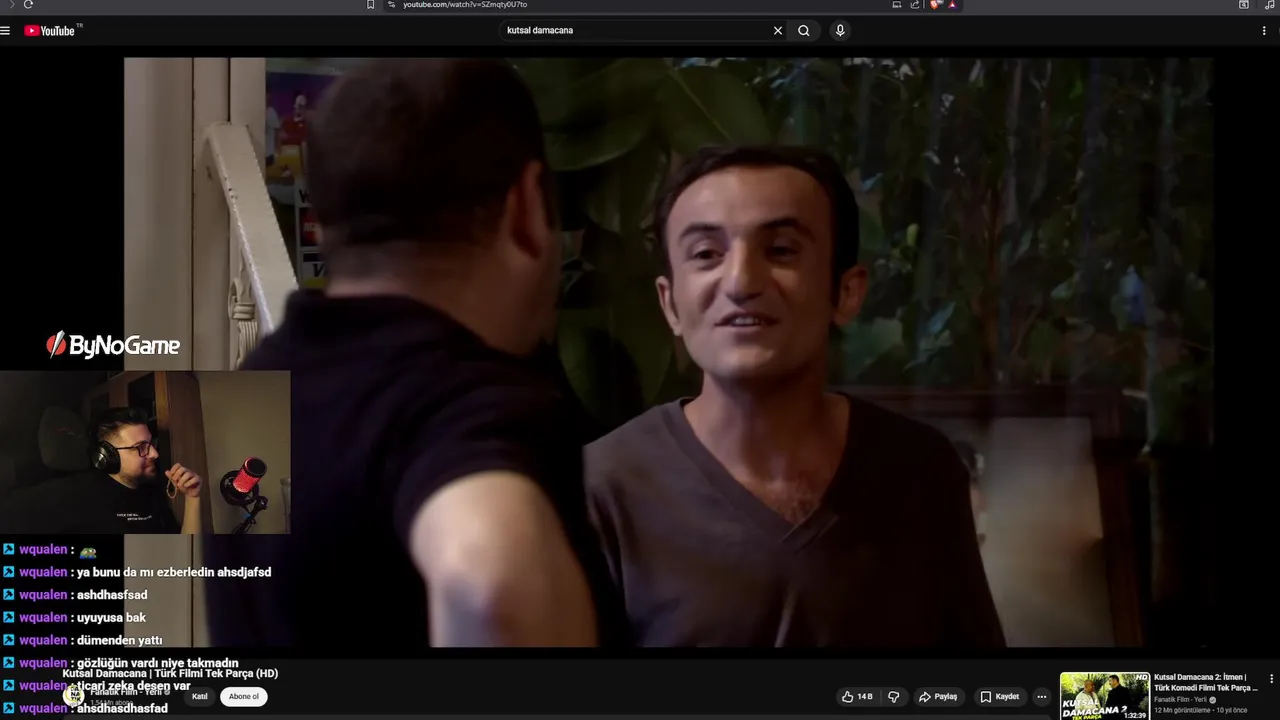The height and width of the screenshot is (720, 1280).
Task: Click chat message 'gözlüğün vardı niye takmadın'
Action: [157, 663]
